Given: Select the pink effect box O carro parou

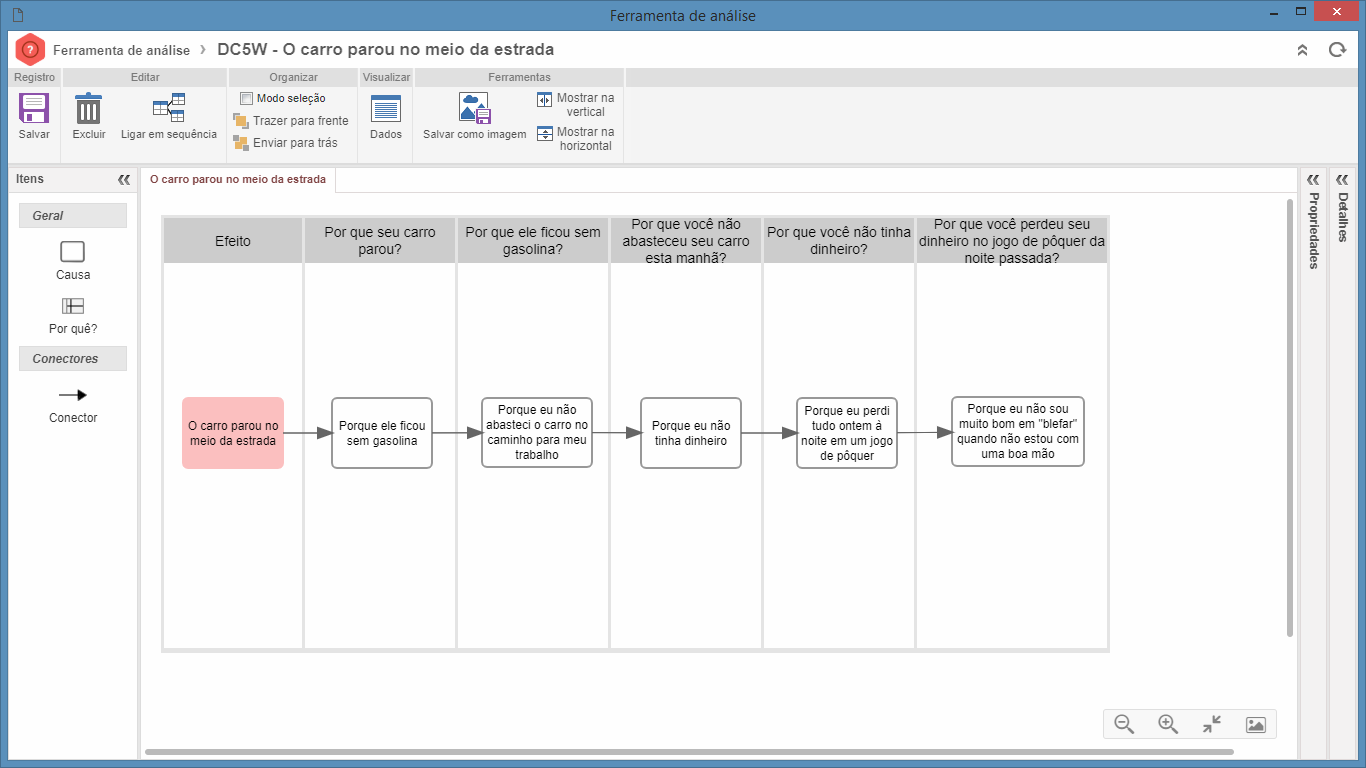Looking at the screenshot, I should pos(233,433).
